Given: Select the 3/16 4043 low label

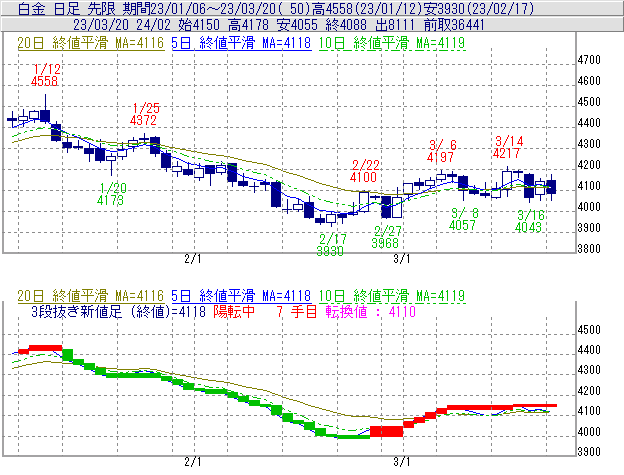Looking at the screenshot, I should tap(529, 221).
